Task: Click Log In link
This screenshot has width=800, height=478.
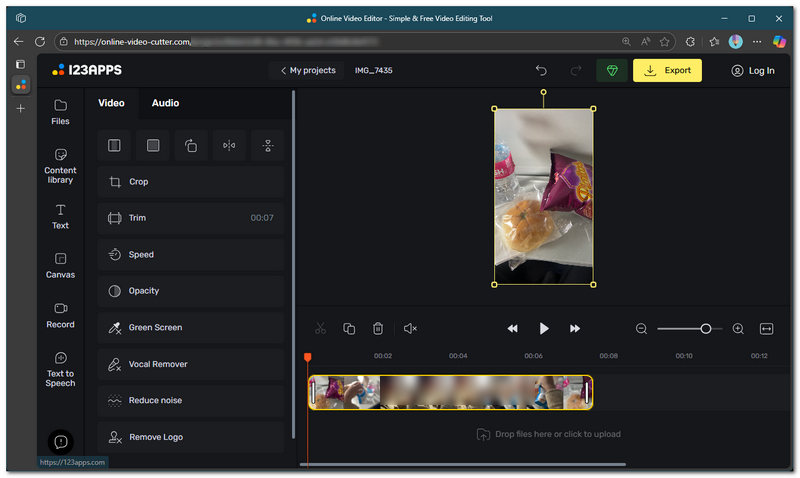Action: (752, 71)
